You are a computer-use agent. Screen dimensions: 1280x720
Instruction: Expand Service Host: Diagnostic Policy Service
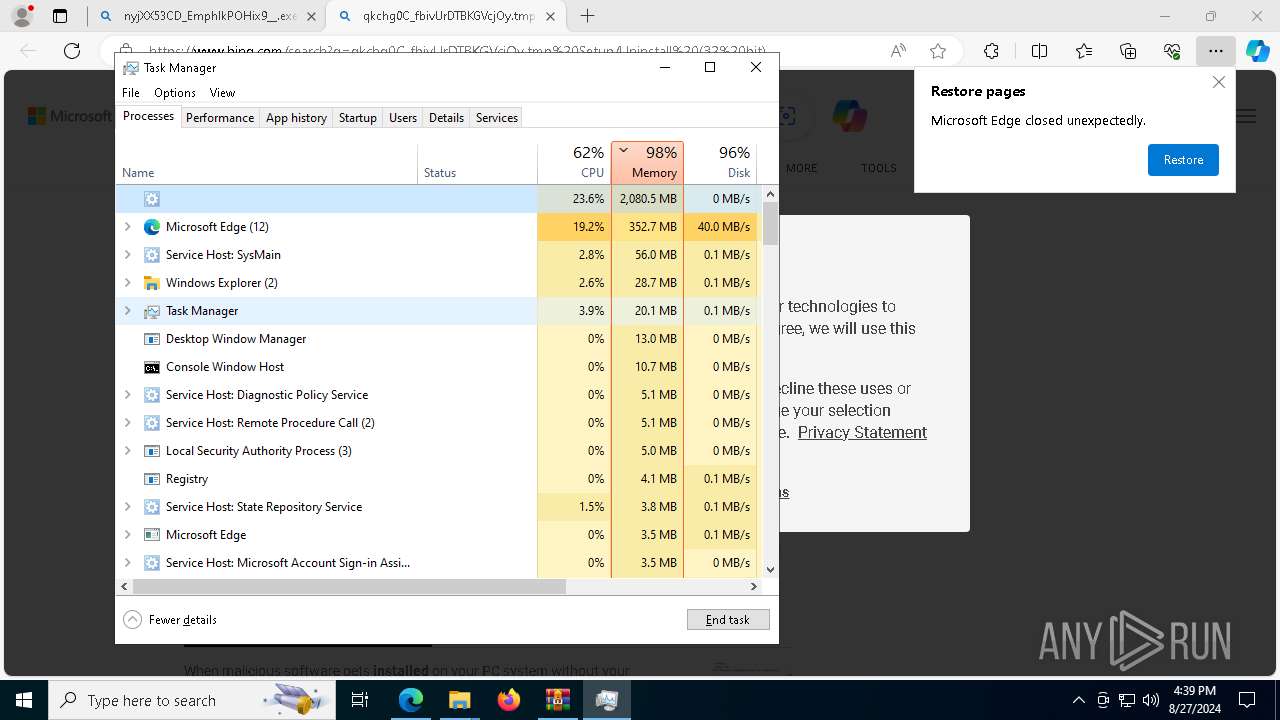(127, 395)
